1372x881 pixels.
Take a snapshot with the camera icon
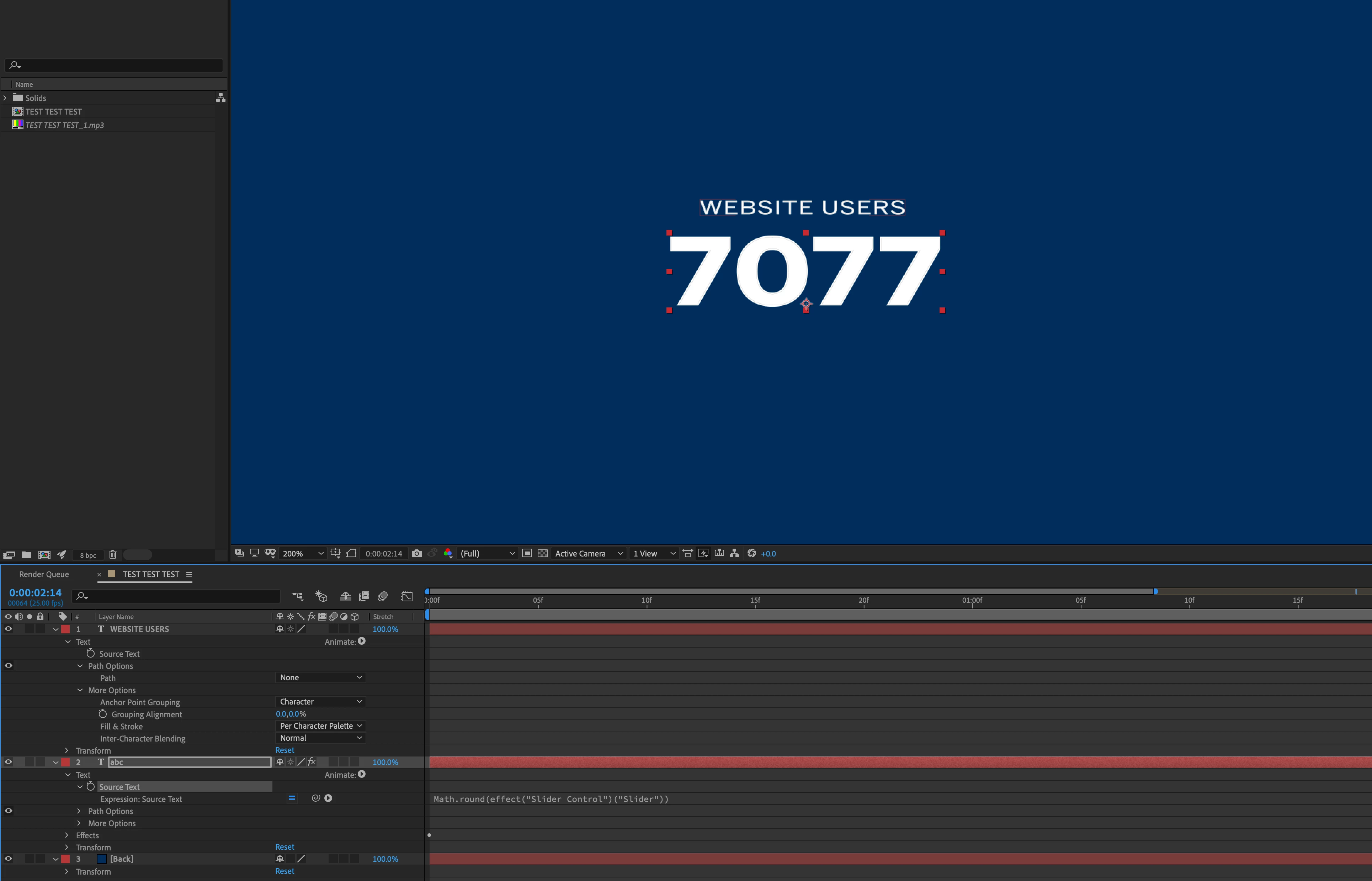click(x=416, y=553)
